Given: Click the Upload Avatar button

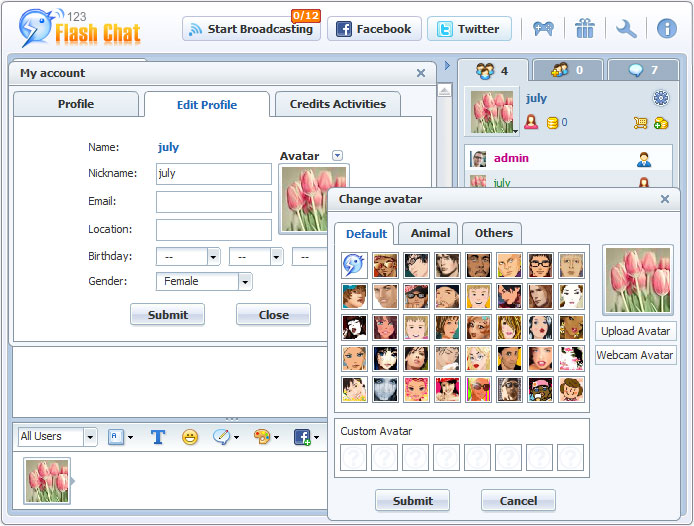Looking at the screenshot, I should click(636, 331).
